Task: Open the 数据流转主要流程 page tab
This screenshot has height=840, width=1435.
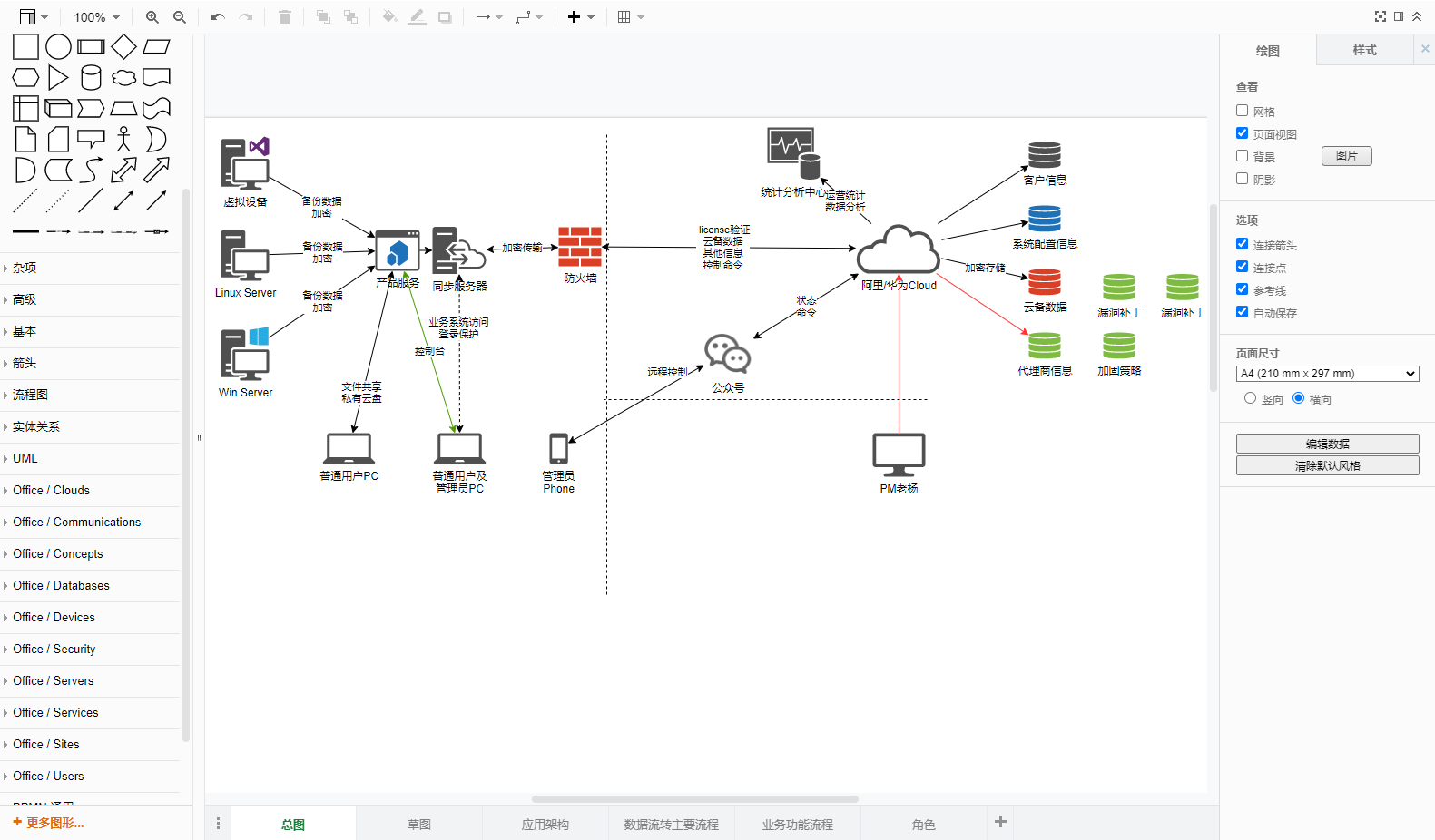Action: coord(672,824)
